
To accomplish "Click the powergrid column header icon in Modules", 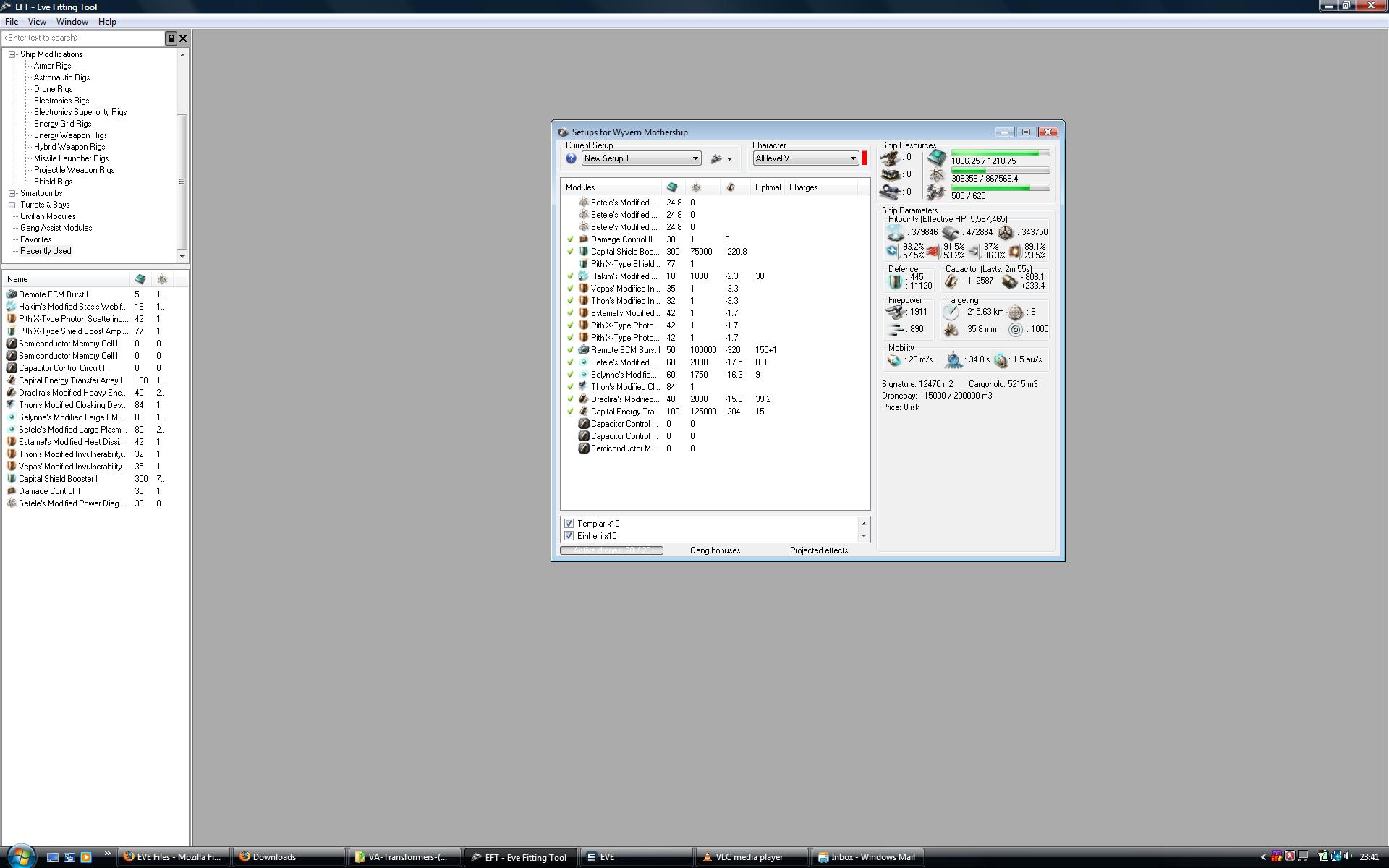I will [696, 187].
